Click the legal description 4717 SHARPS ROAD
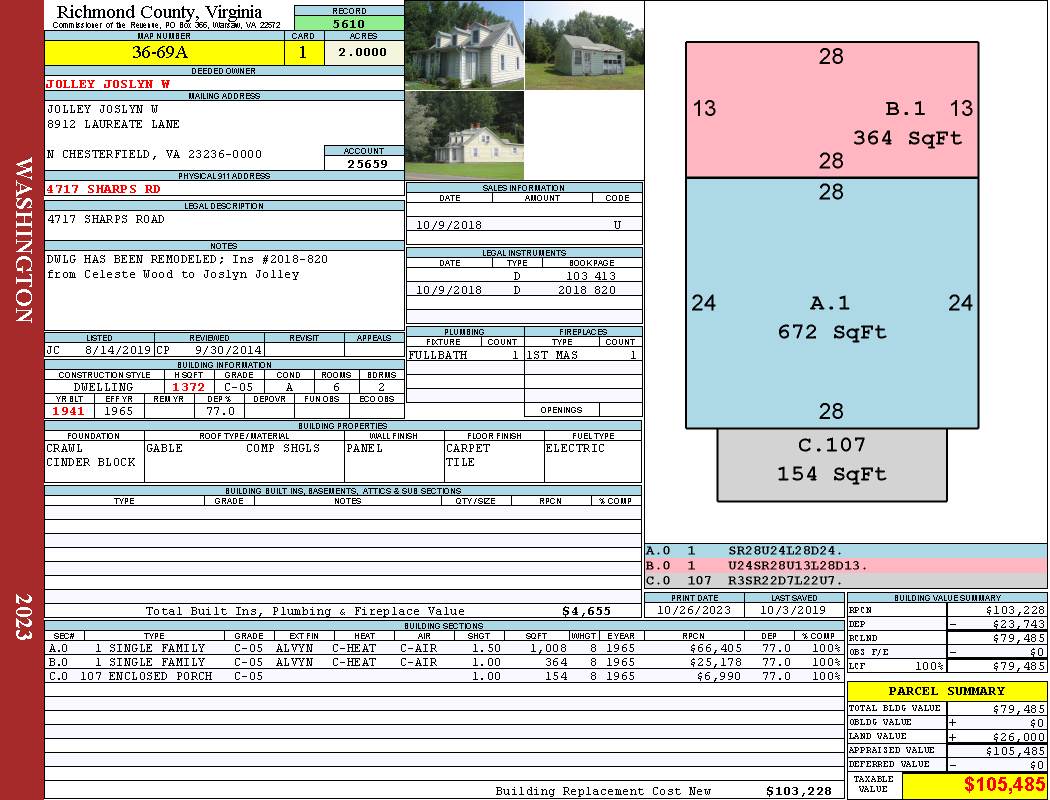The width and height of the screenshot is (1050, 800). (105, 219)
